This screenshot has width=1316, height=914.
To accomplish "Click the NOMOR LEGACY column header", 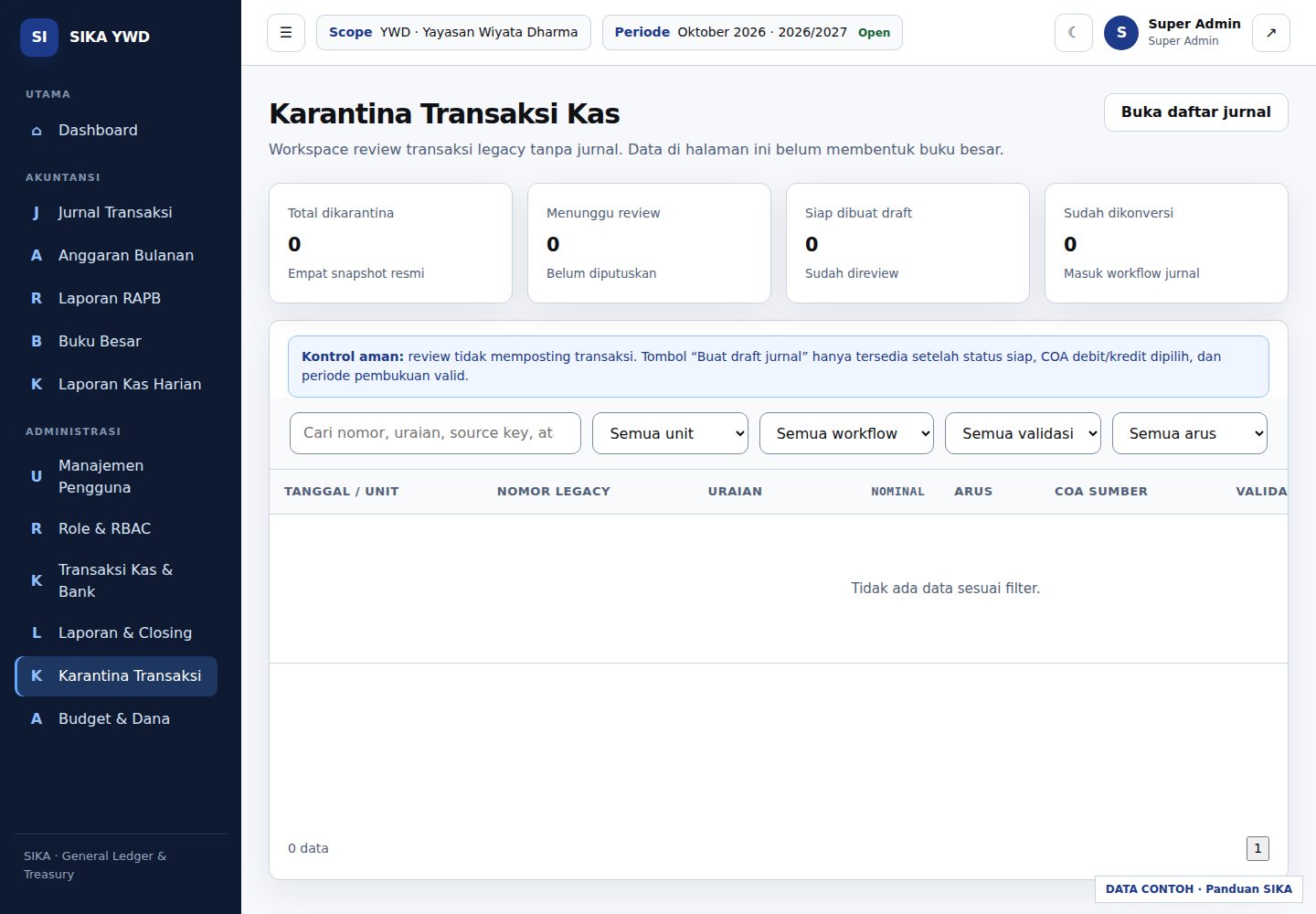I will 553,492.
